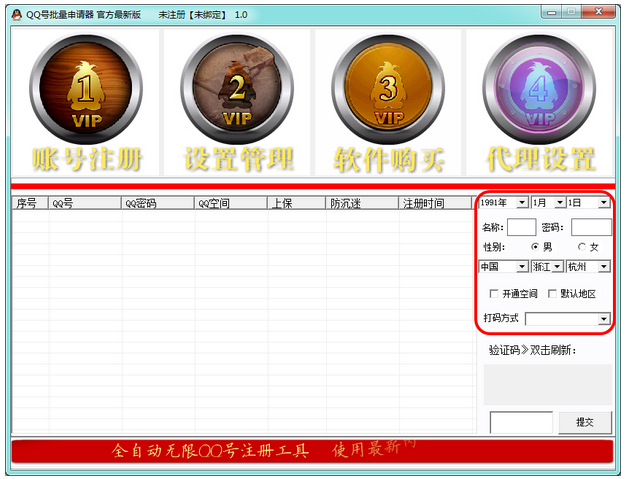Close the QQ号批量申请器 window
Viewport: 633px width, 479px height.
coord(599,12)
